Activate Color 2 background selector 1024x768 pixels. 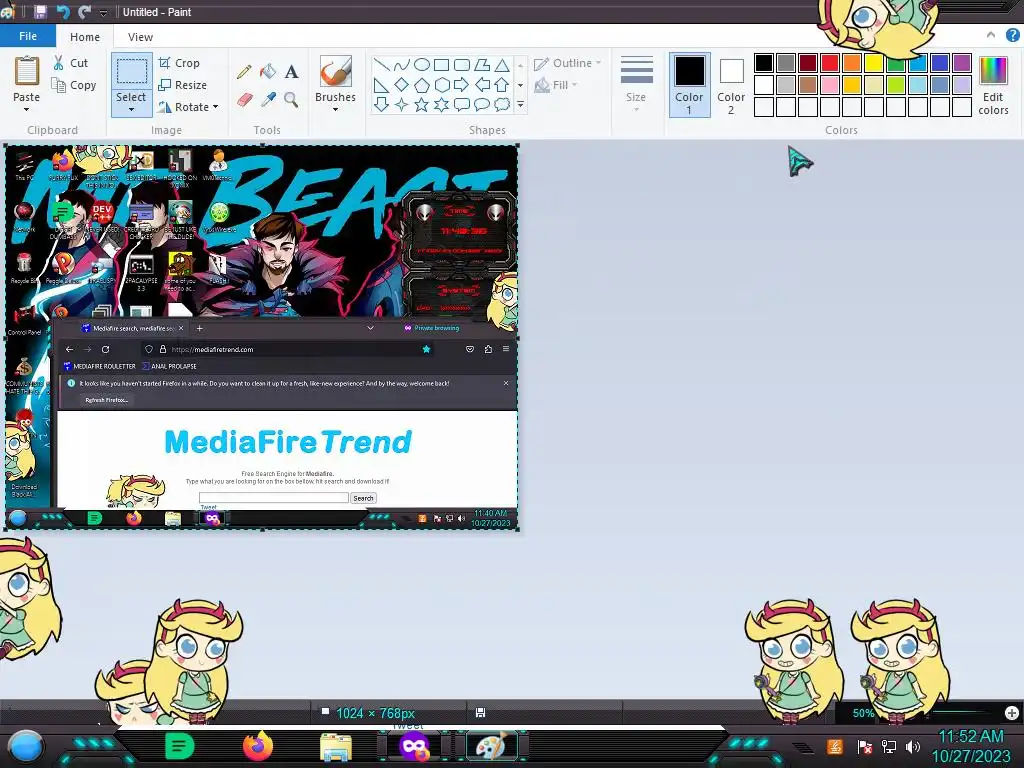pyautogui.click(x=731, y=85)
